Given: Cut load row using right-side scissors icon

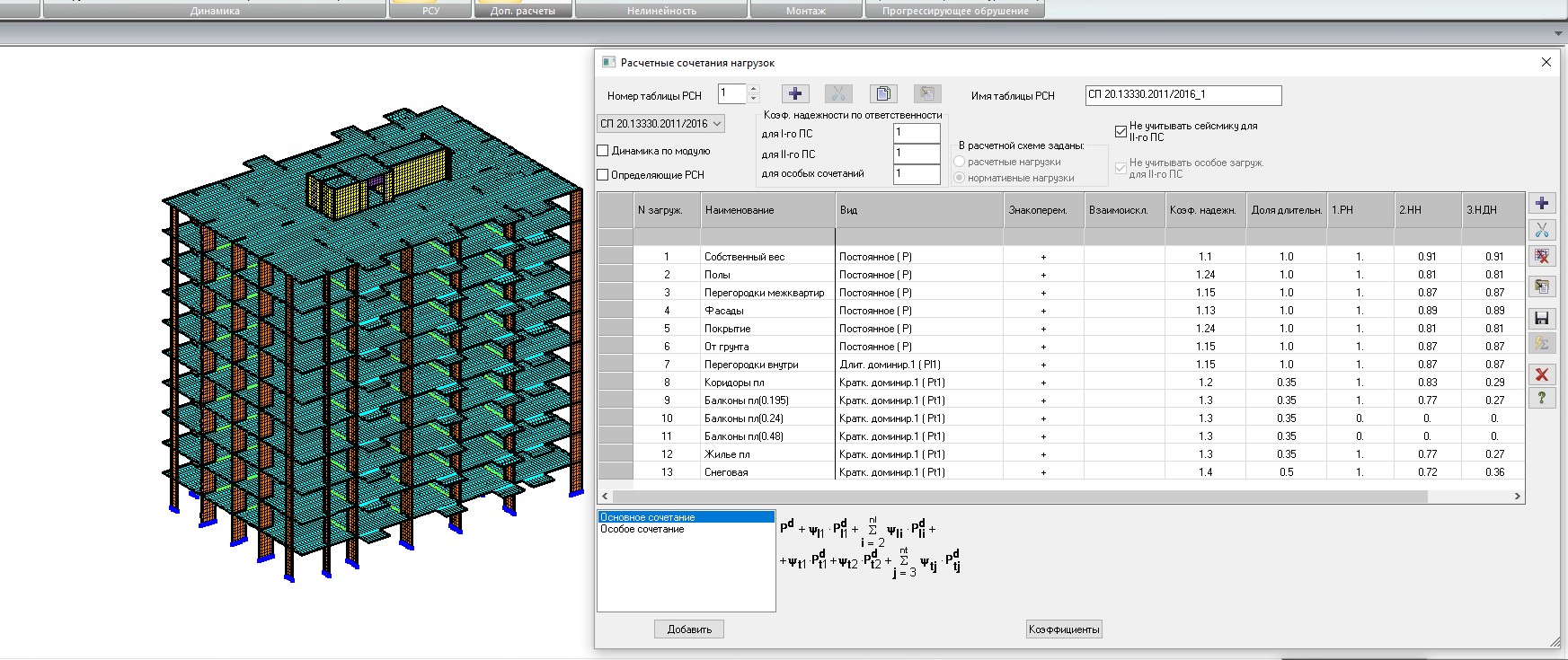Looking at the screenshot, I should pos(1542,231).
